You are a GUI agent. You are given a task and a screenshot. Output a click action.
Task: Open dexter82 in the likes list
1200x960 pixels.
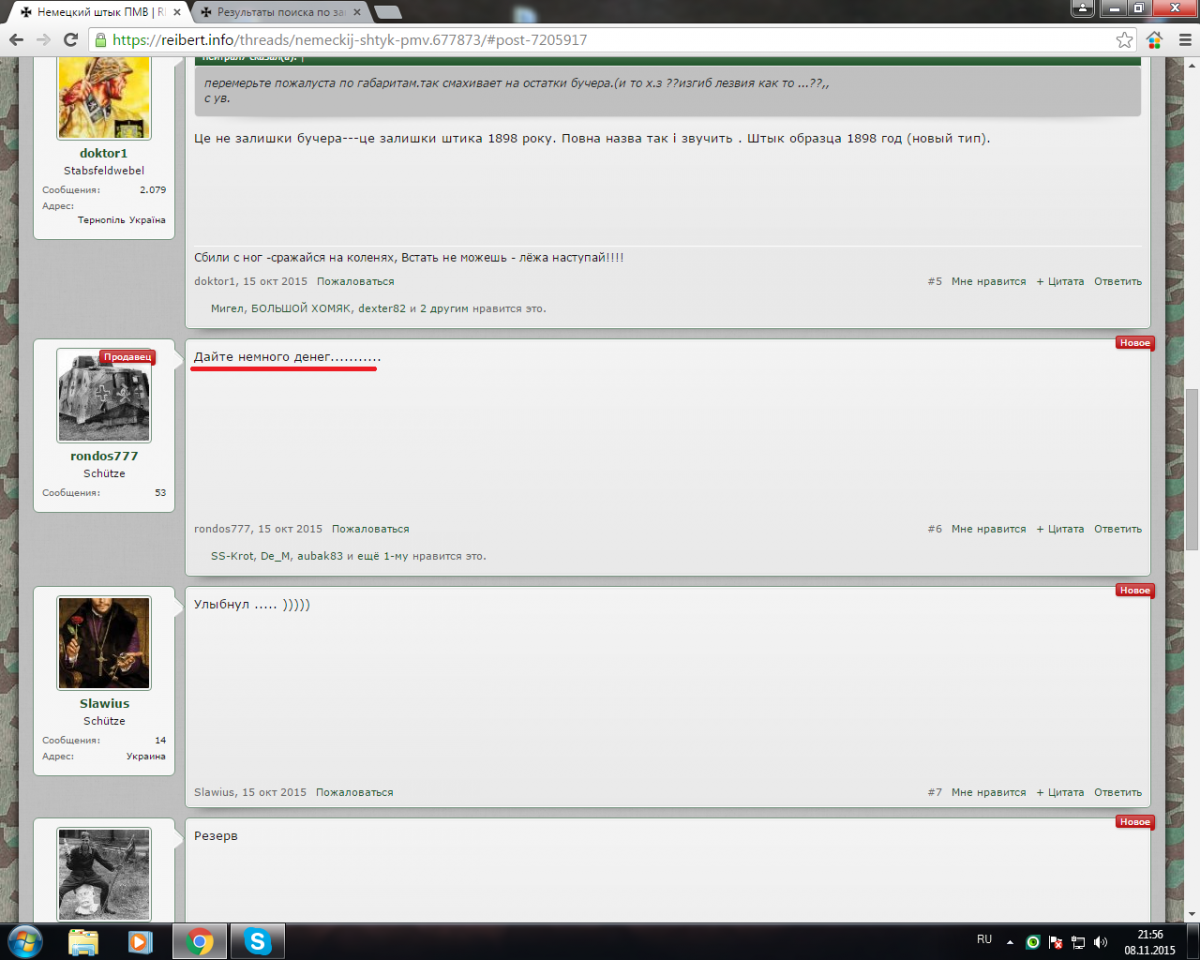382,309
